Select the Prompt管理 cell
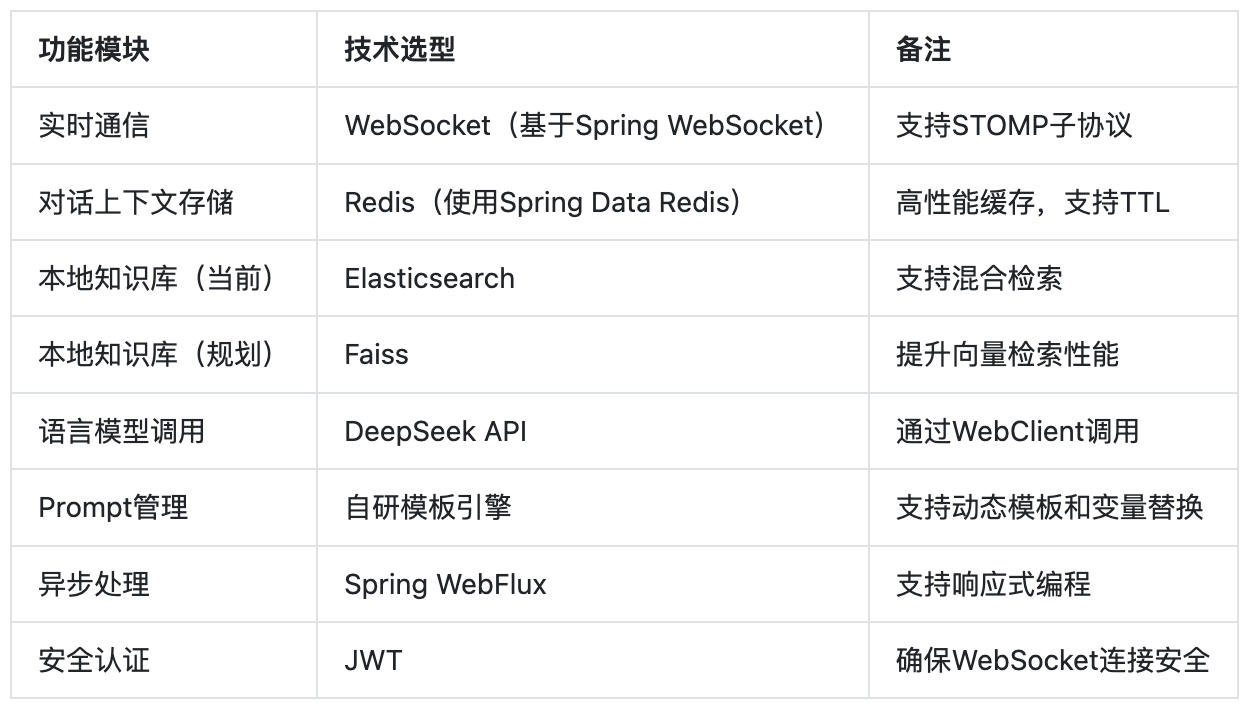 (113, 507)
